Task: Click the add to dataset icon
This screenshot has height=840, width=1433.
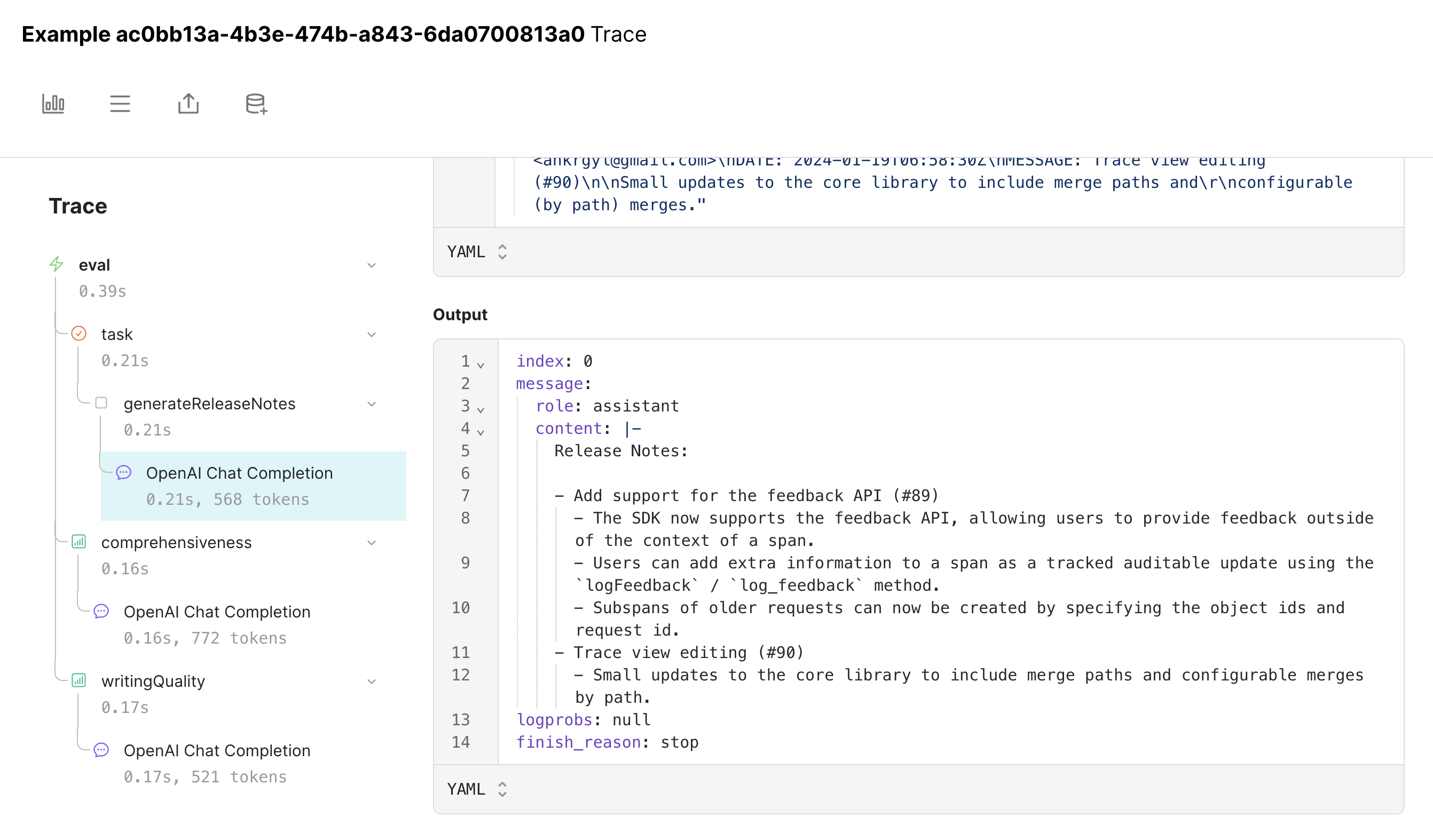Action: (x=256, y=104)
